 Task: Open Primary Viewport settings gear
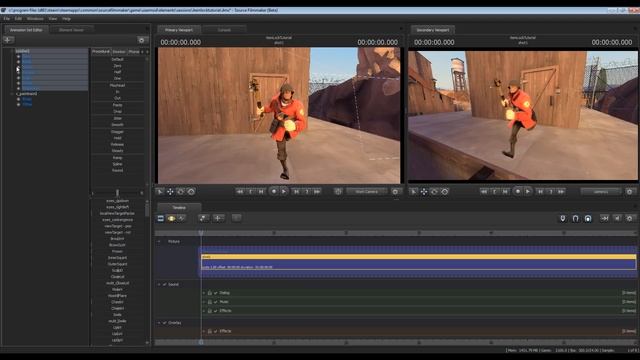[395, 191]
